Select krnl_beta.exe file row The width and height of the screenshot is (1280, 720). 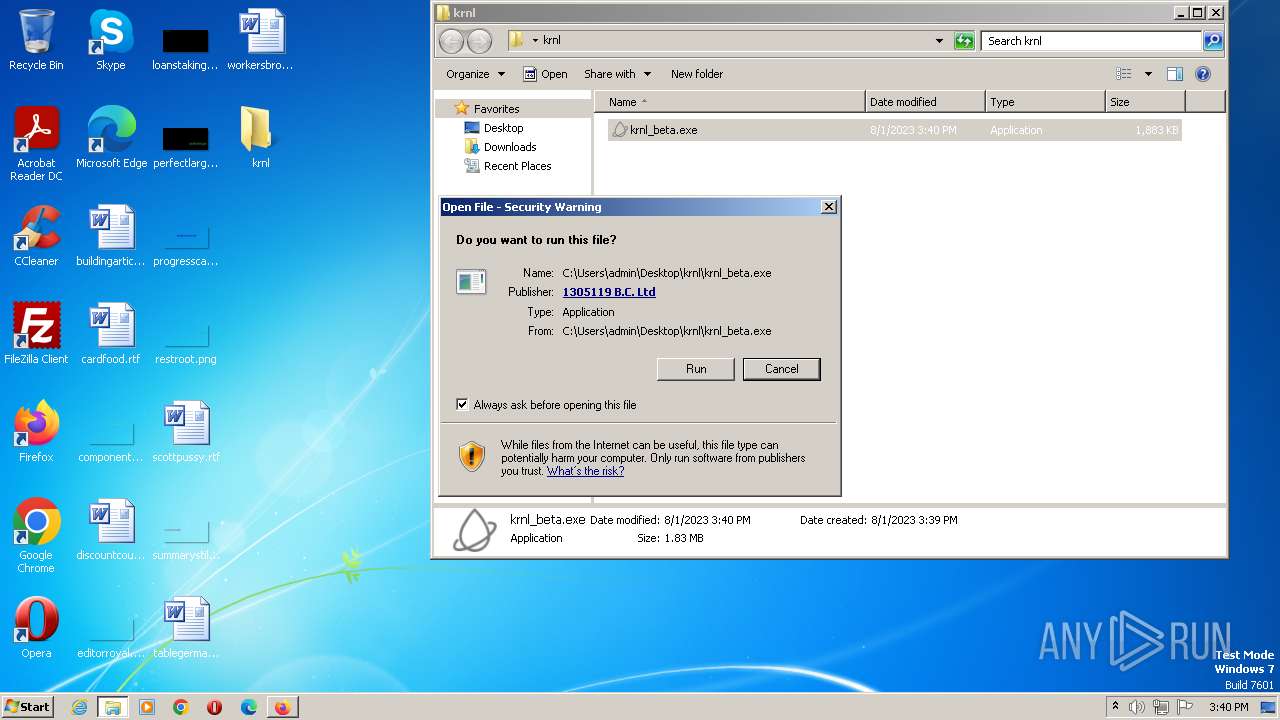pyautogui.click(x=895, y=130)
